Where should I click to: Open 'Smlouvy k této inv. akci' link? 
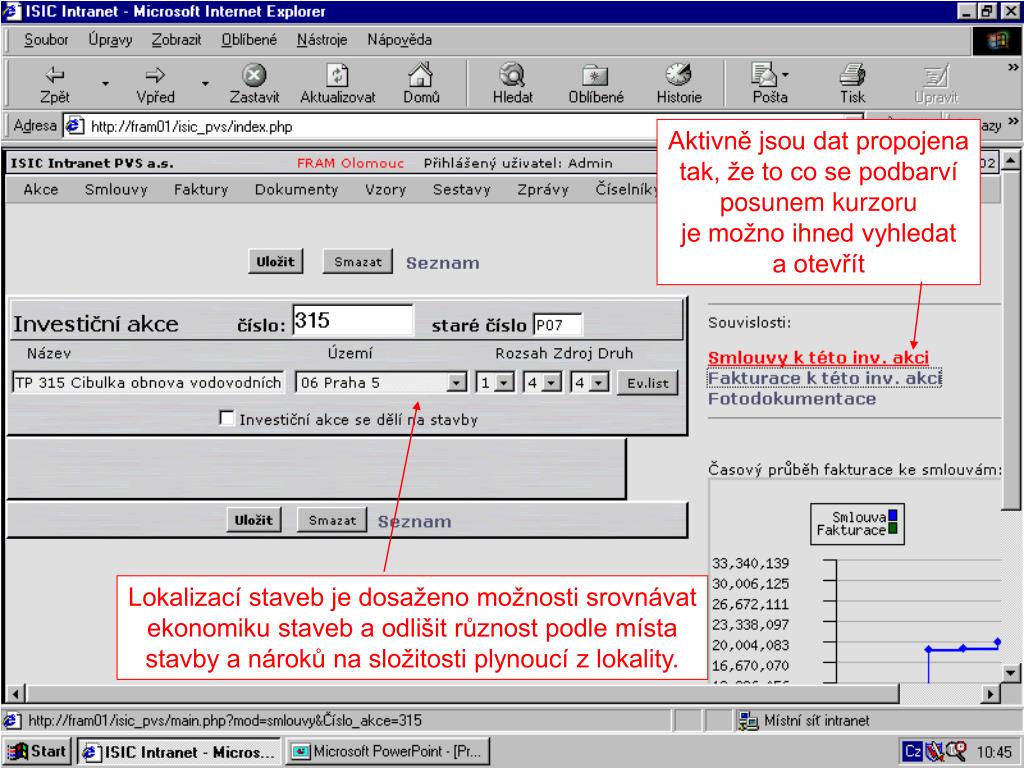(x=818, y=357)
